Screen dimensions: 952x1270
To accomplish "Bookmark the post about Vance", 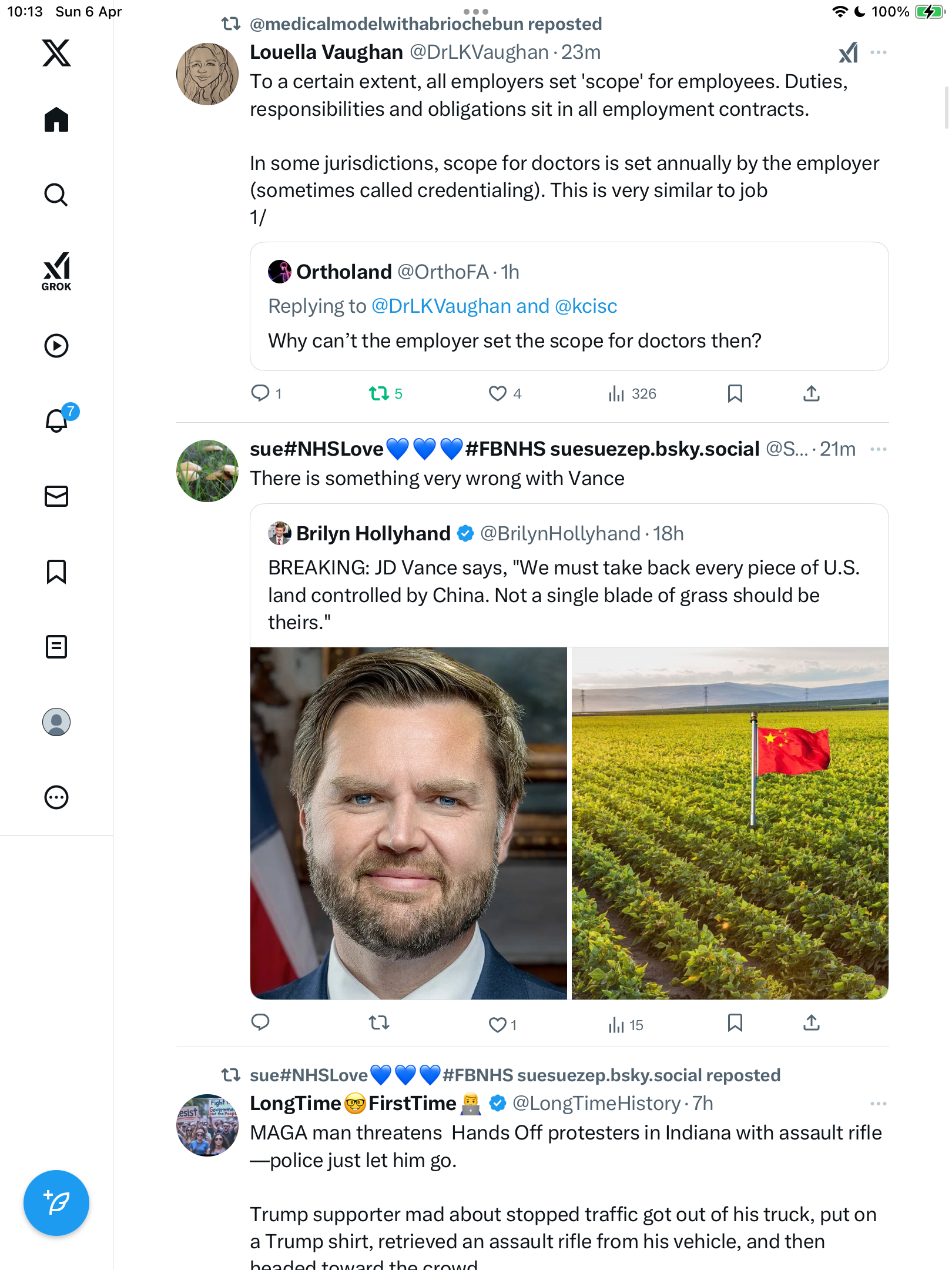I will (x=735, y=1023).
